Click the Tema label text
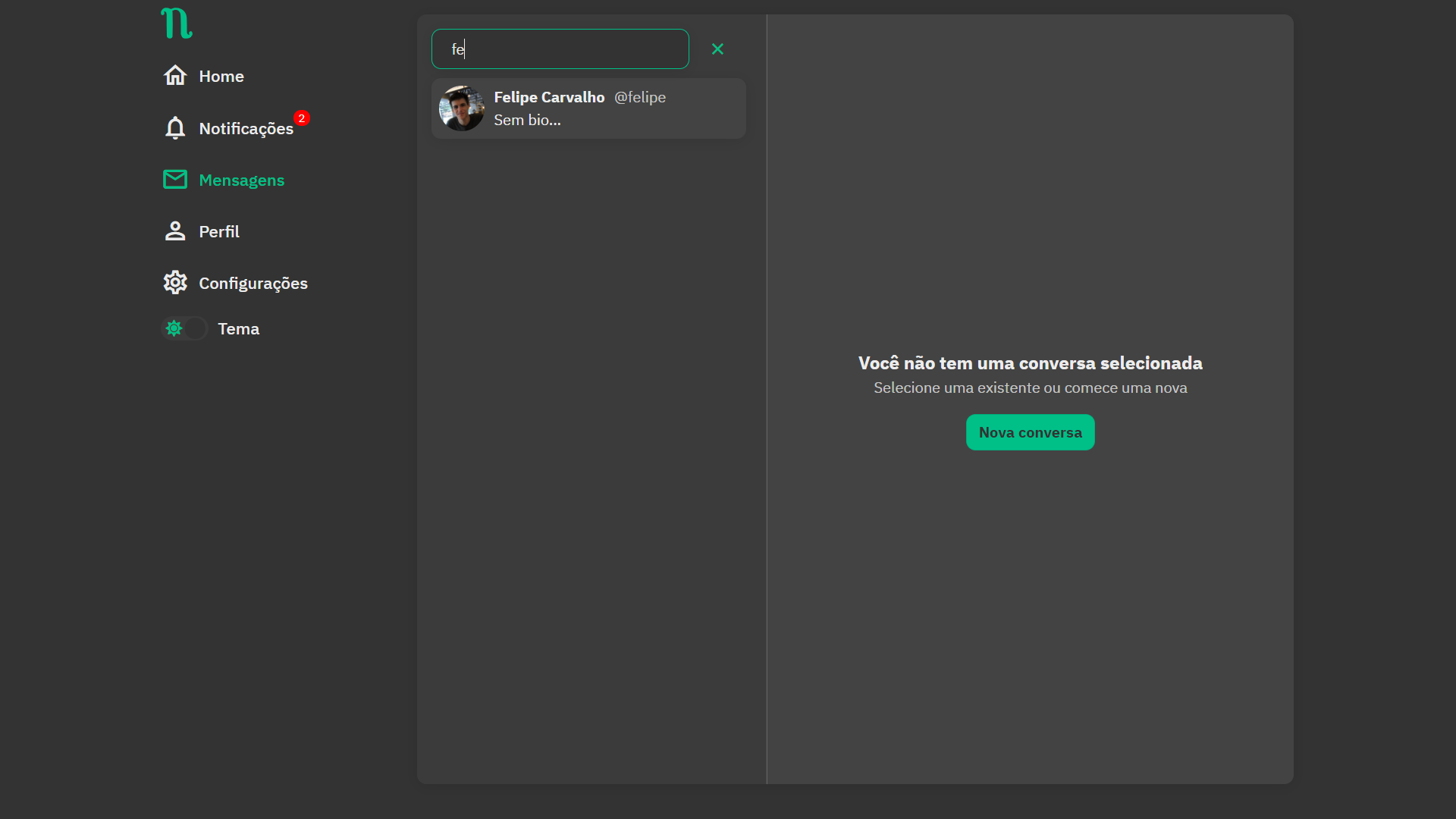Viewport: 1456px width, 819px height. point(238,329)
